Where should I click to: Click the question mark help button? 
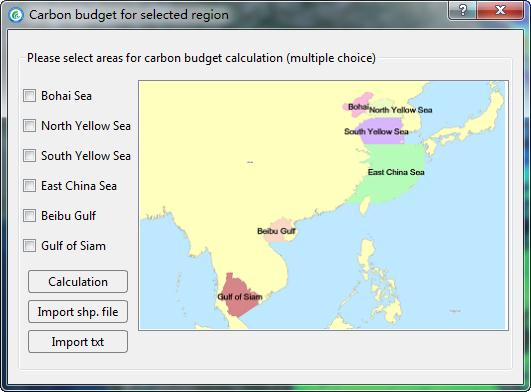point(463,10)
